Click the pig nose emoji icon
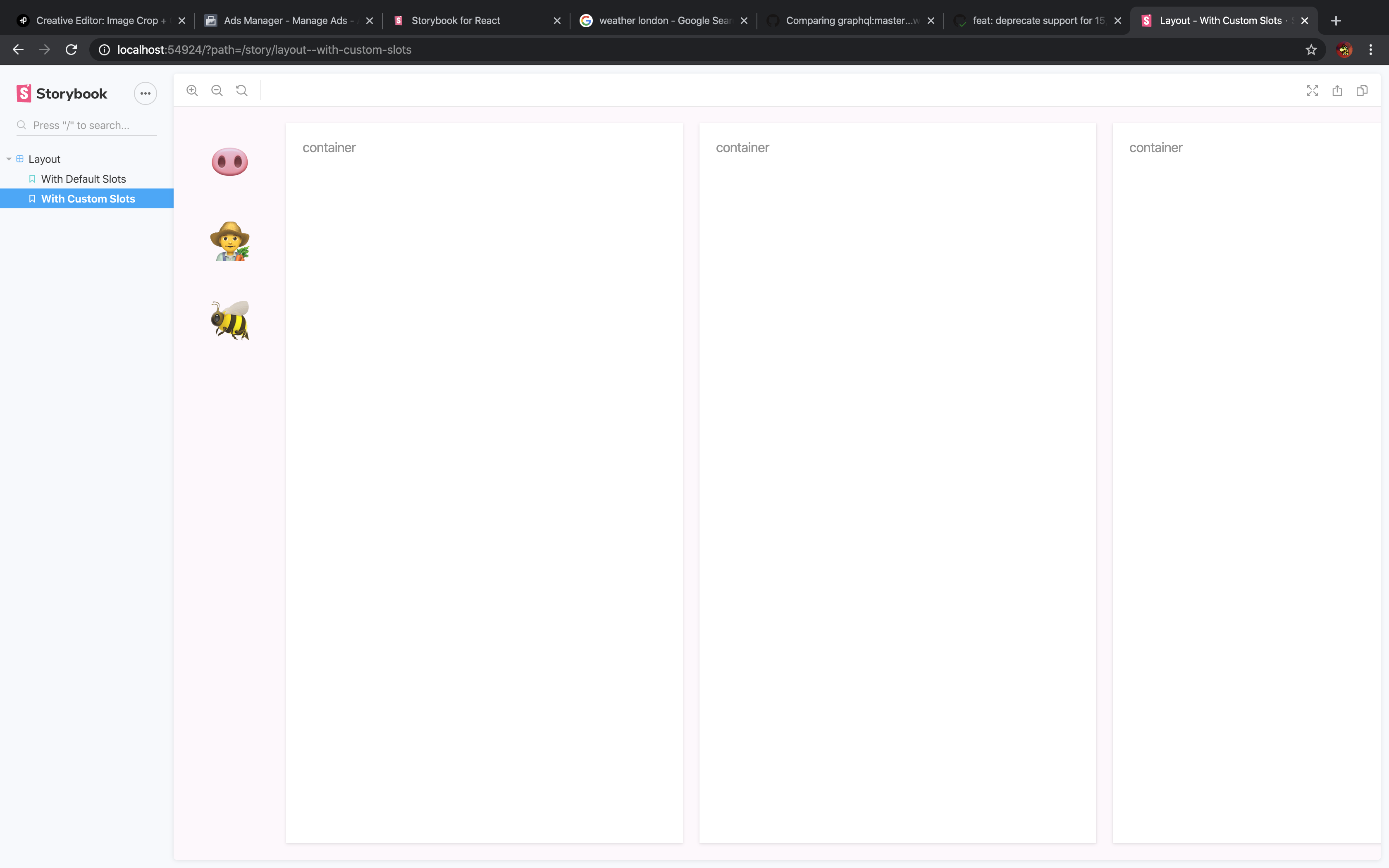The height and width of the screenshot is (868, 1389). click(229, 162)
